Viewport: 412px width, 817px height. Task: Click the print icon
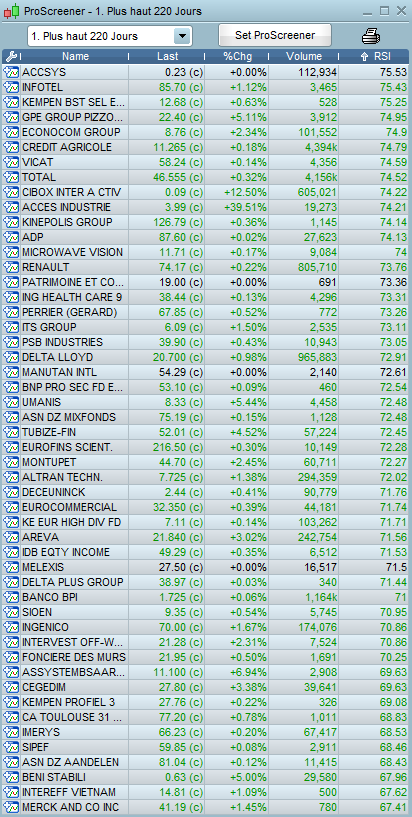(371, 36)
